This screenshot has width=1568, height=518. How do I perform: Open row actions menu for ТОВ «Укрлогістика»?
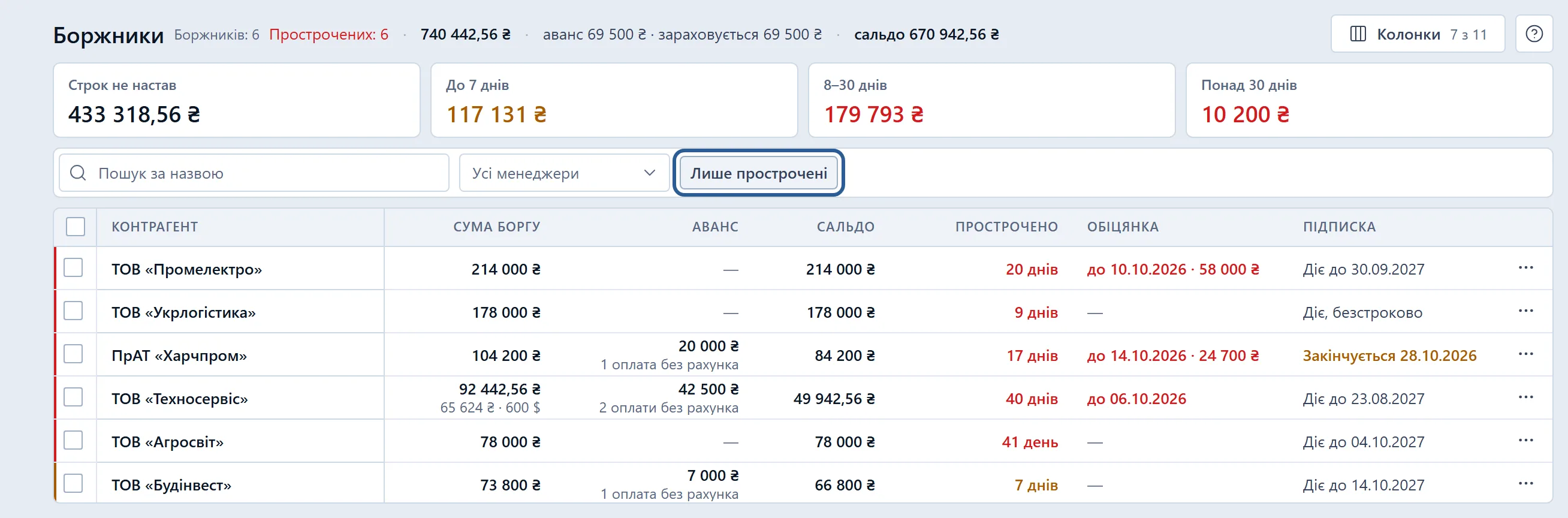tap(1525, 311)
